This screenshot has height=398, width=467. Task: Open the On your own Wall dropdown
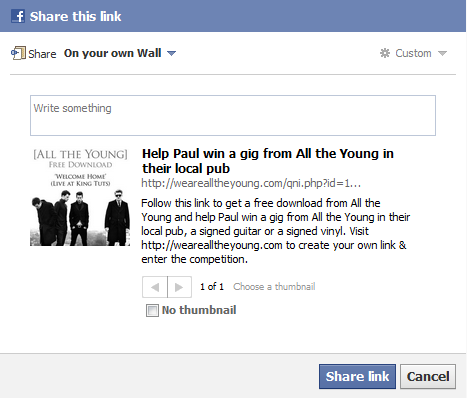tap(120, 53)
